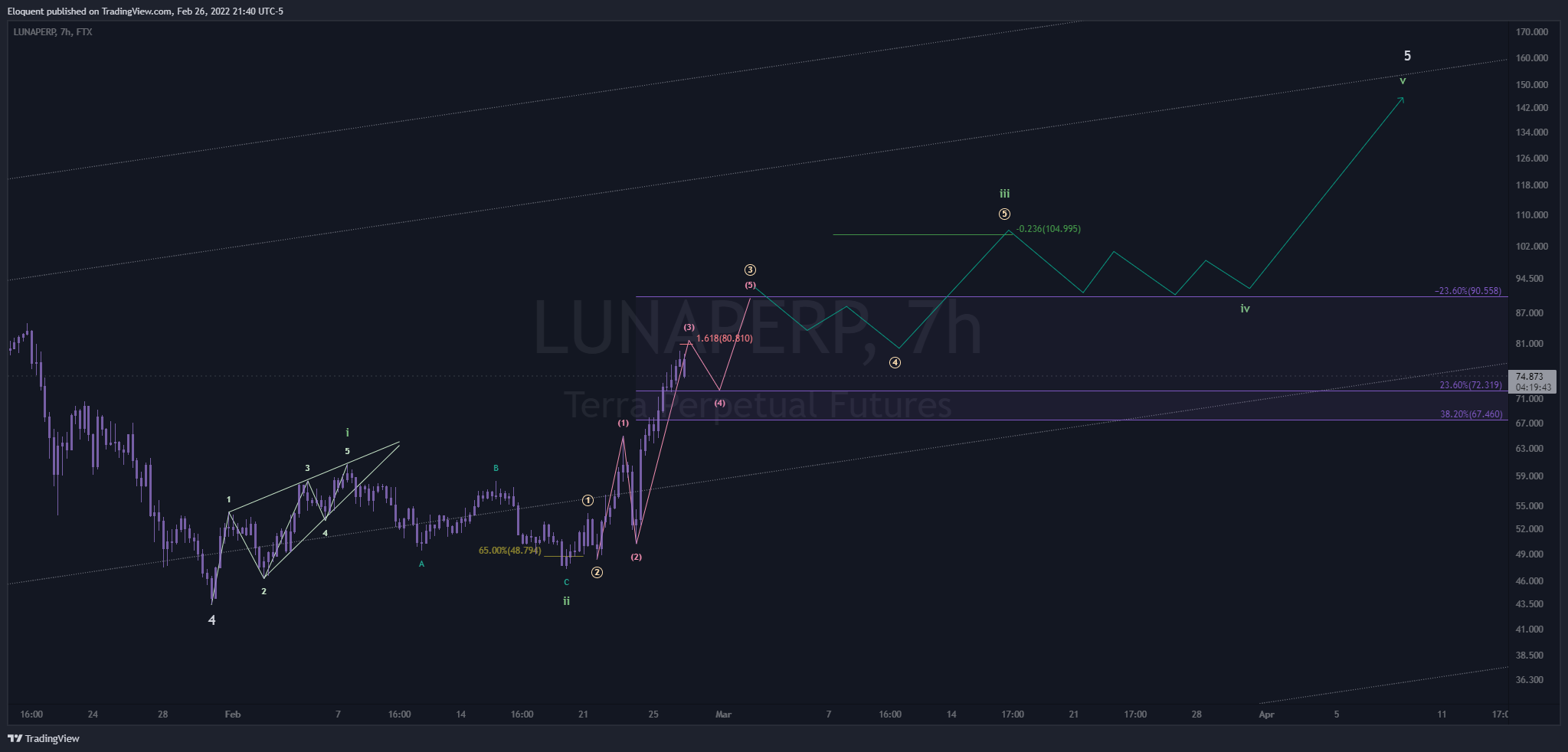Click the teal C corrective wave label
Image resolution: width=1568 pixels, height=752 pixels.
tap(566, 583)
